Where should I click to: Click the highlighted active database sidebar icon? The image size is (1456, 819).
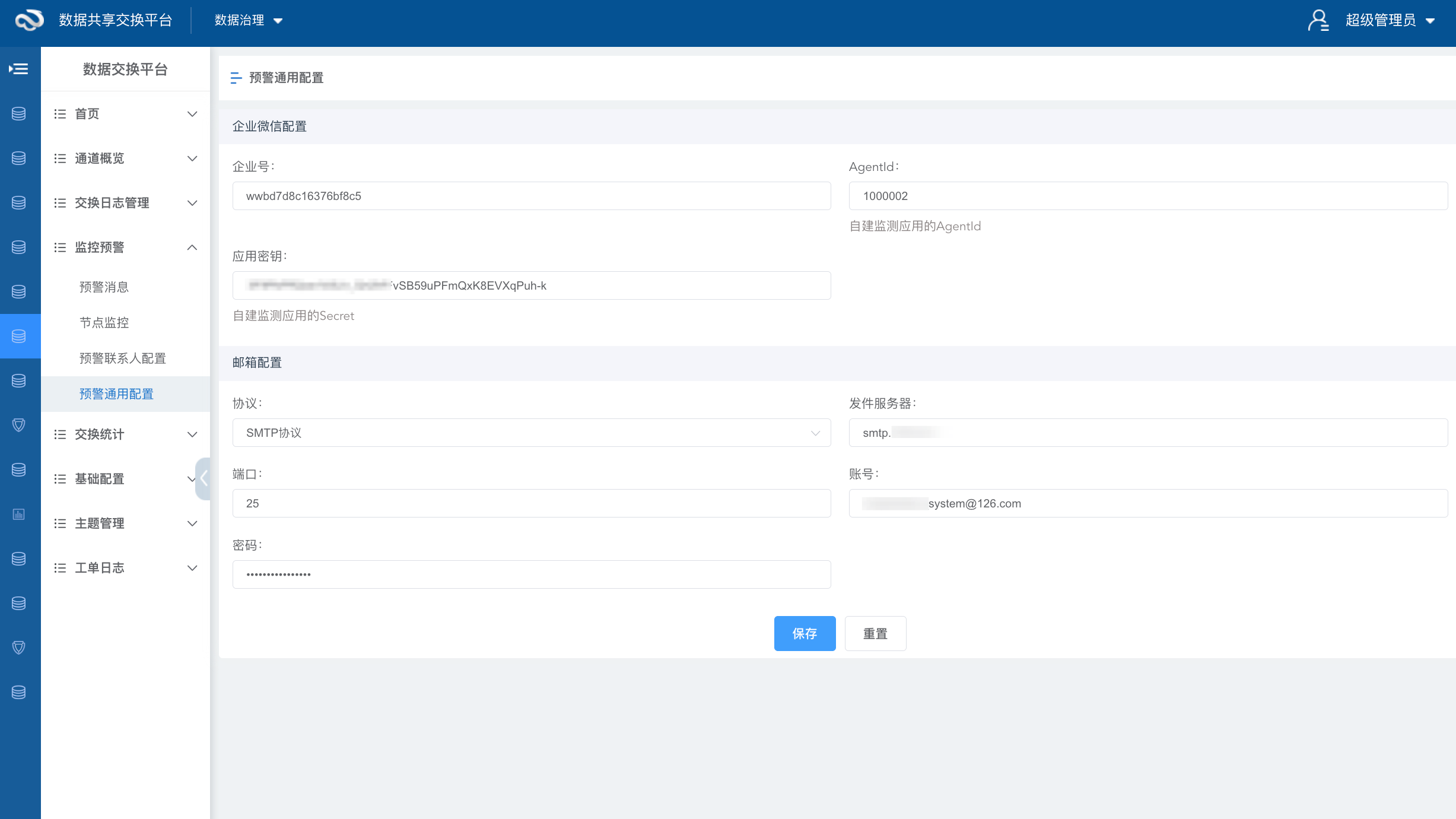coord(19,336)
